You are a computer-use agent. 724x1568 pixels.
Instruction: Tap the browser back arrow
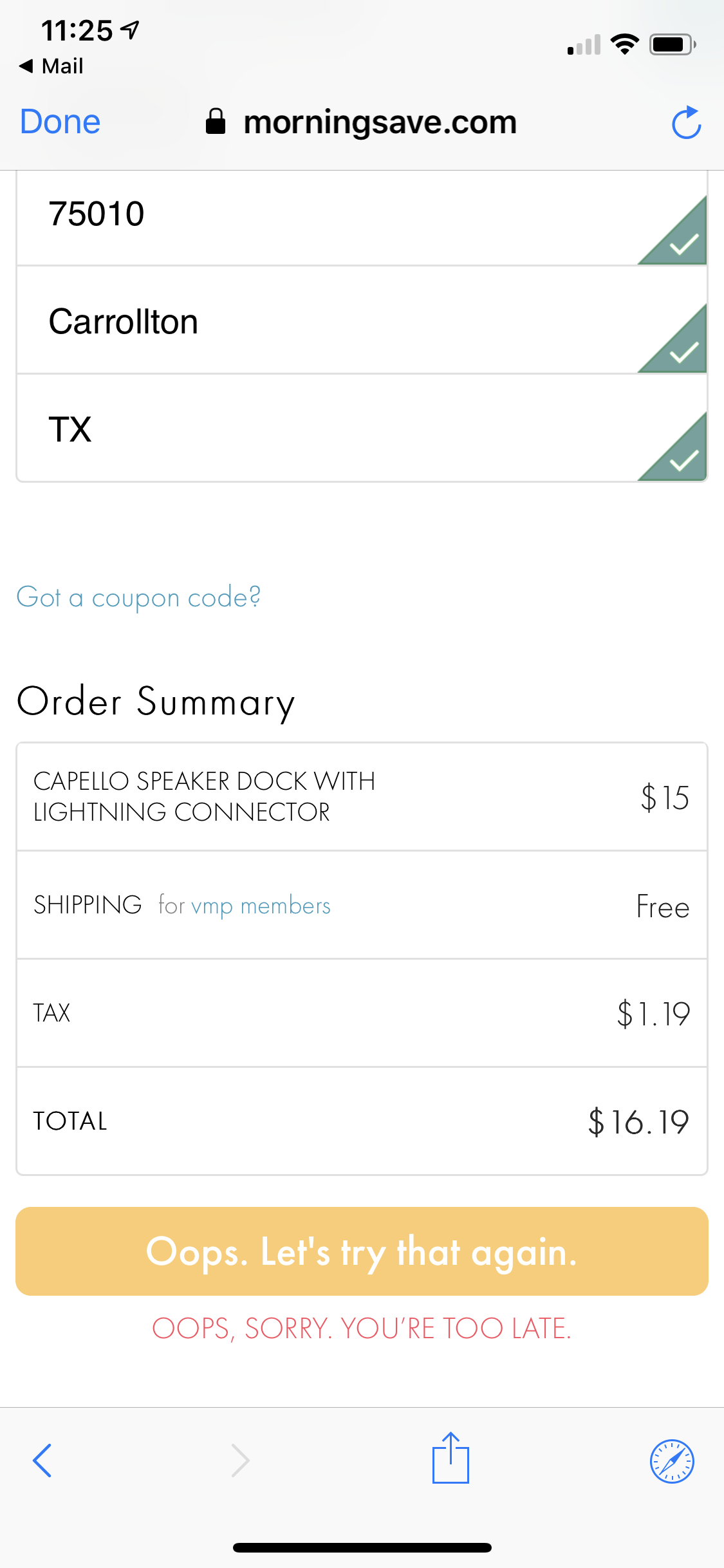tap(42, 1460)
